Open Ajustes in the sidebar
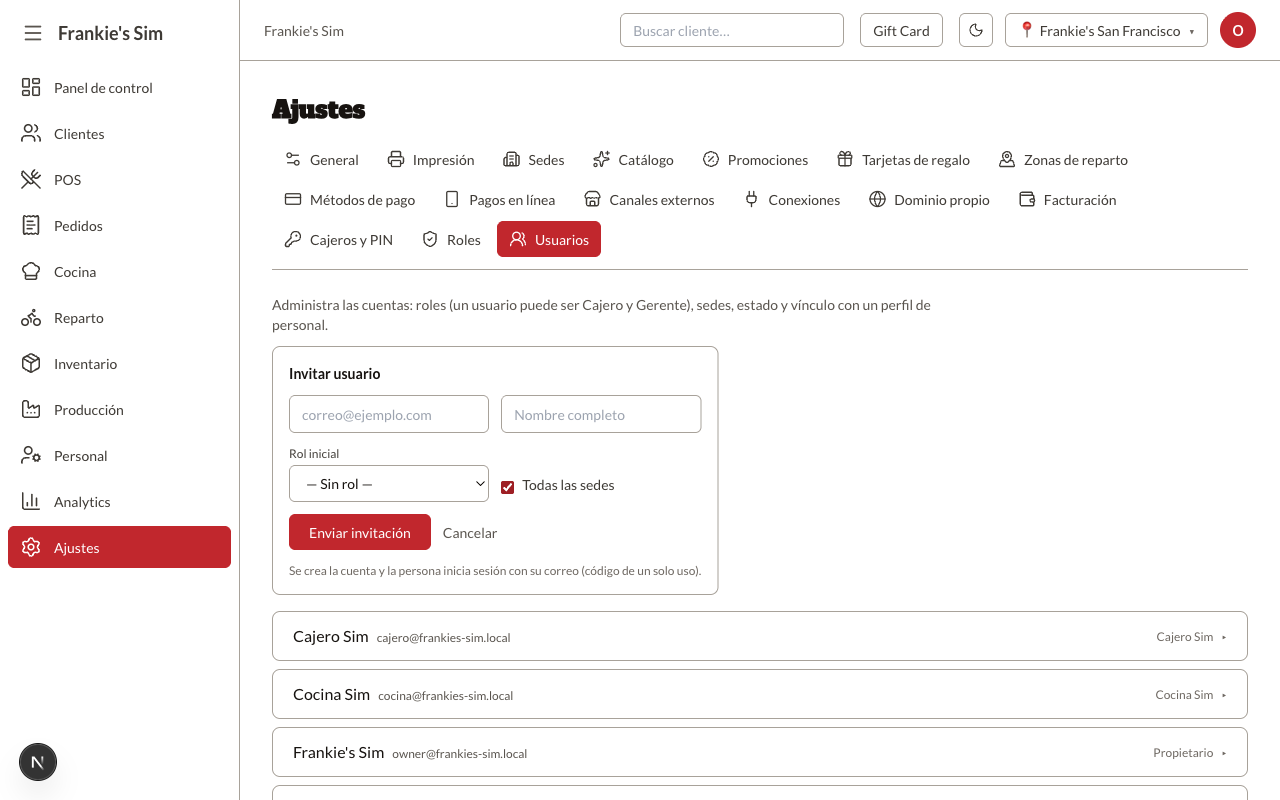This screenshot has width=1280, height=800. [119, 547]
